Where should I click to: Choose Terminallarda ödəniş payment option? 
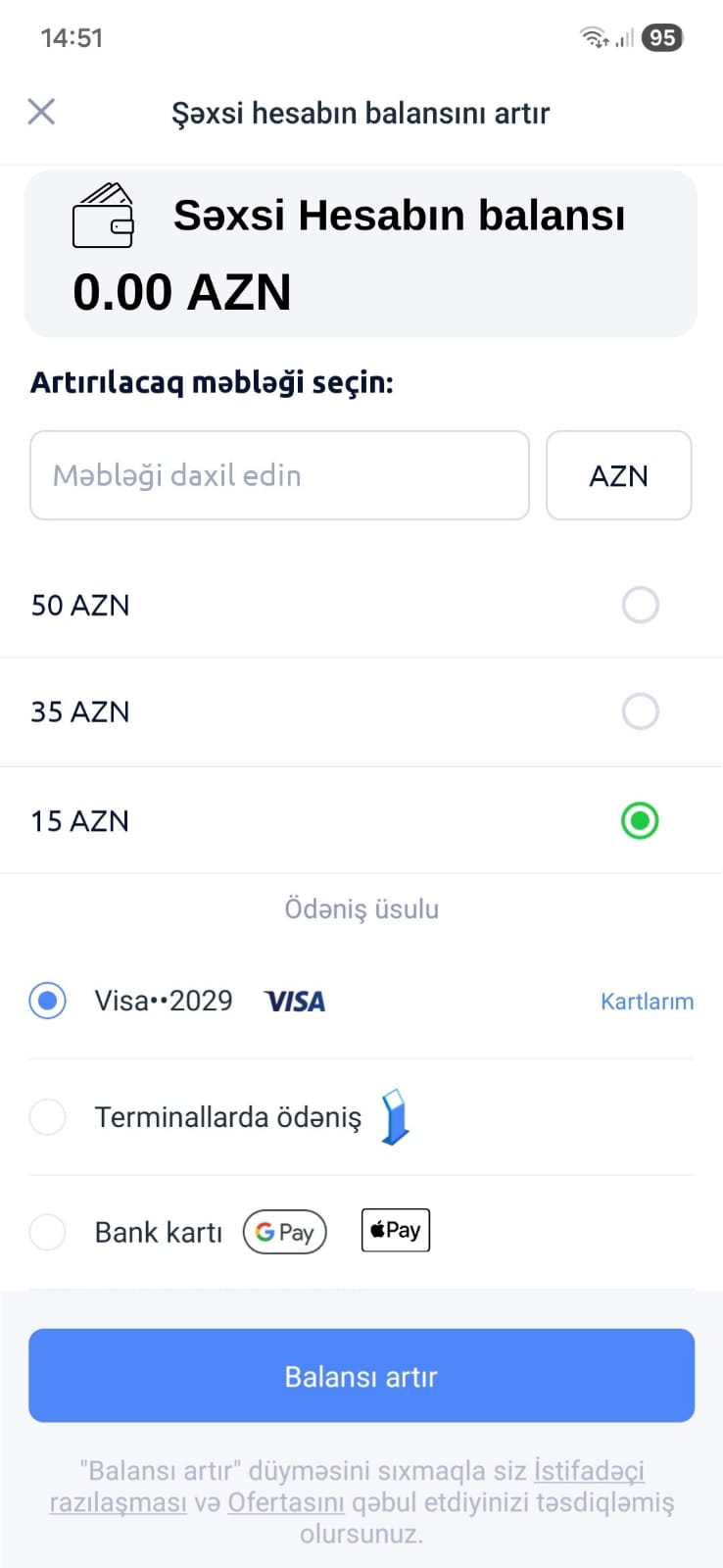48,1117
